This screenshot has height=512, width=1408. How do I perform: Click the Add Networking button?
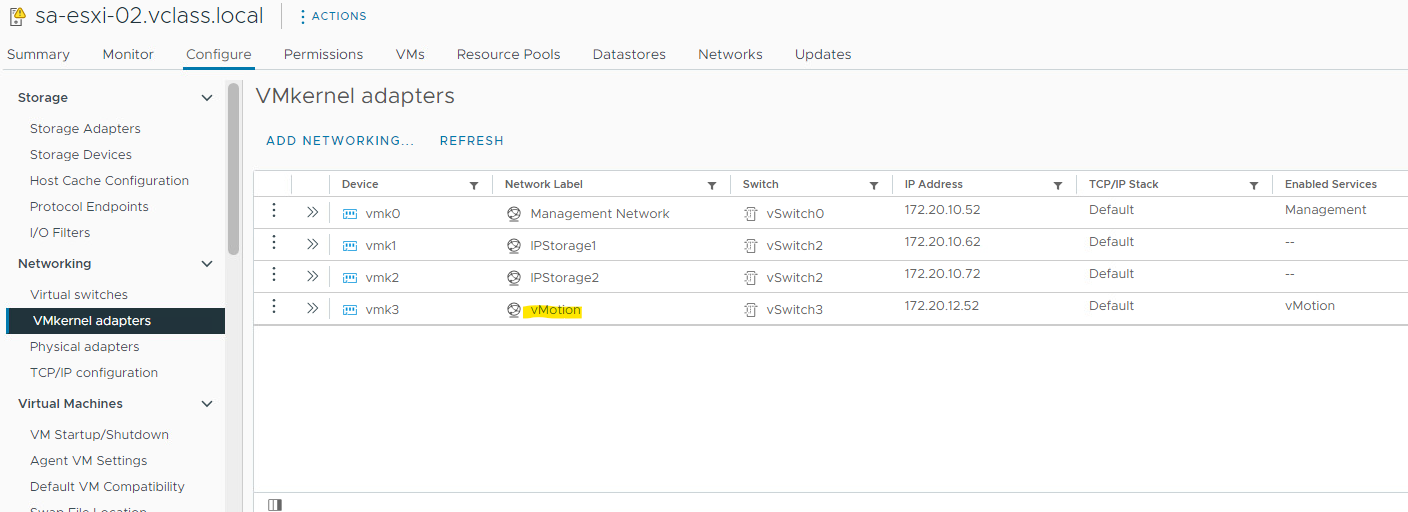(340, 141)
